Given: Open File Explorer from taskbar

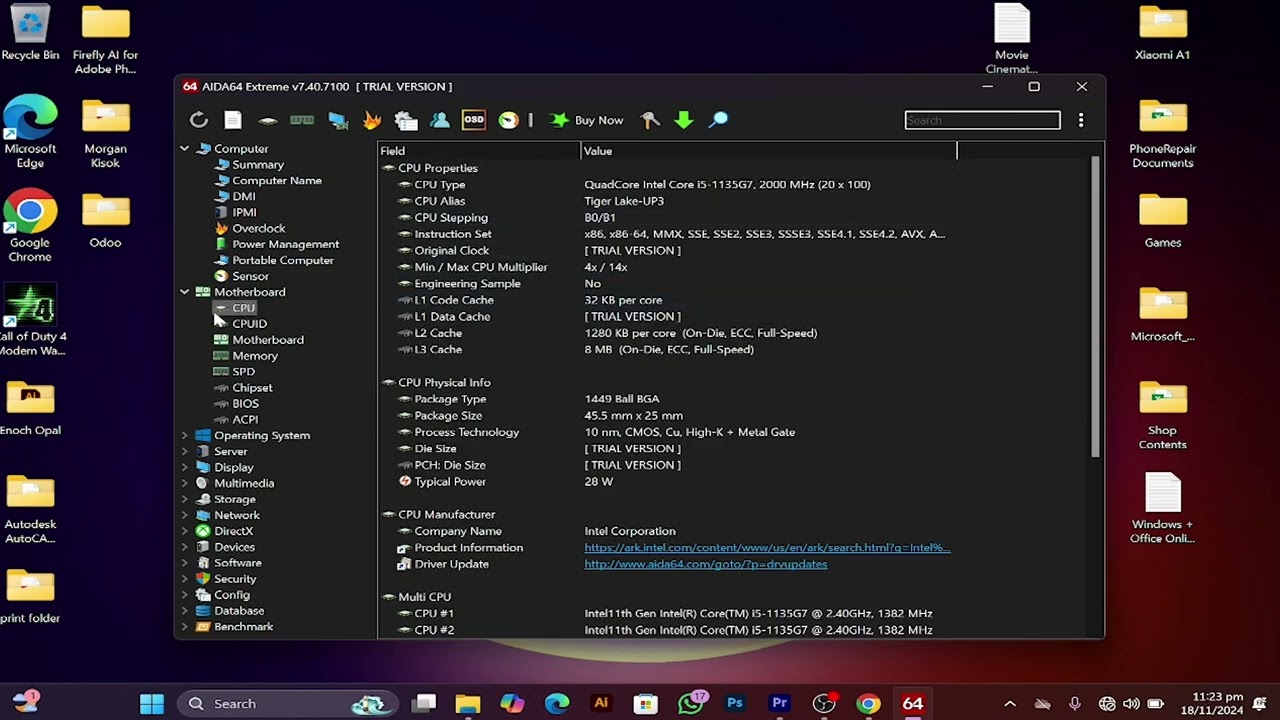Looking at the screenshot, I should (468, 704).
